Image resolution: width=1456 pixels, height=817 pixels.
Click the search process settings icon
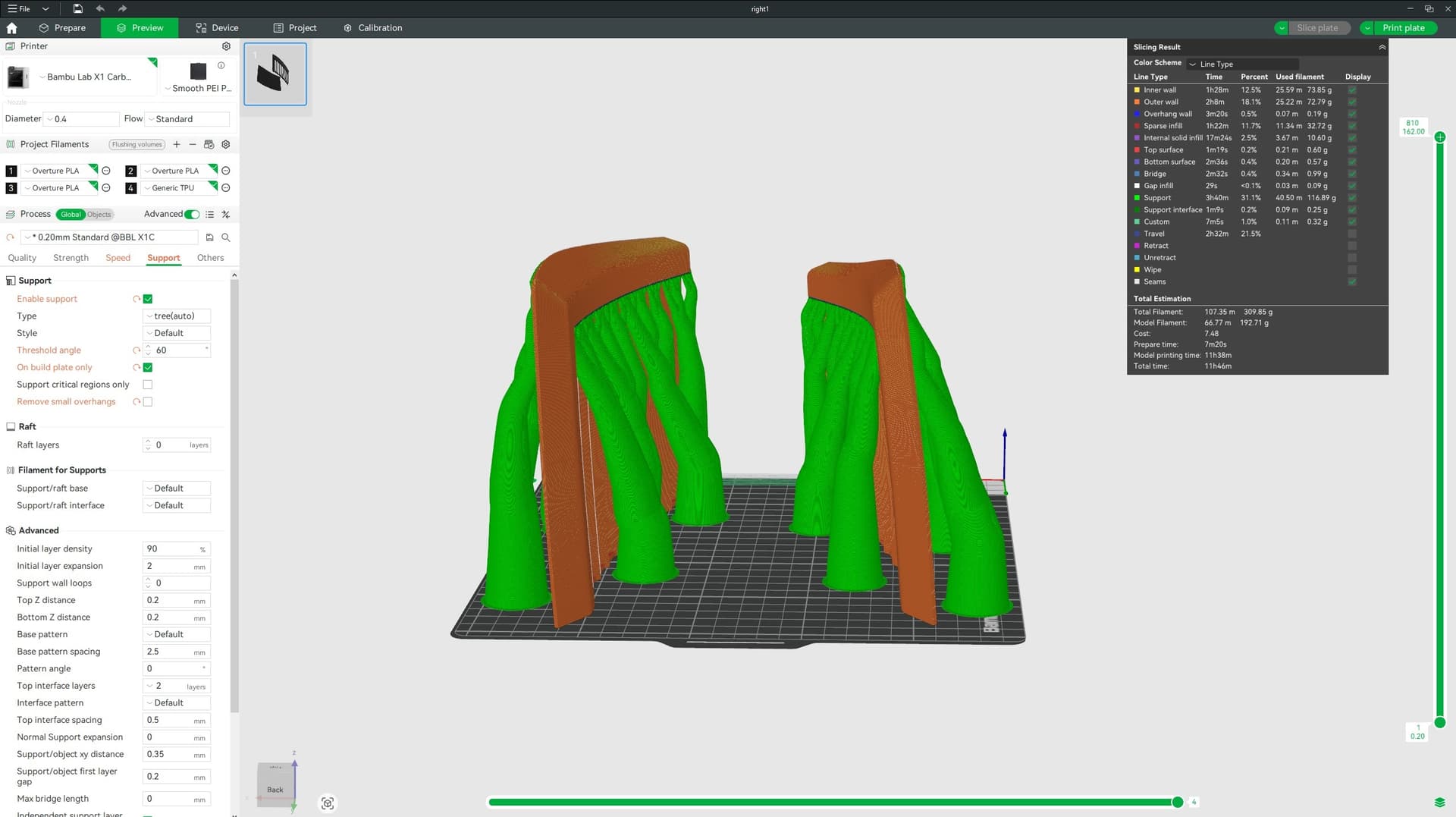point(225,237)
